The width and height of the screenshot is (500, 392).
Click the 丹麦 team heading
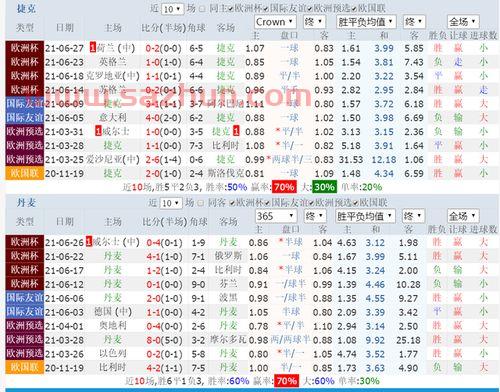pos(26,202)
